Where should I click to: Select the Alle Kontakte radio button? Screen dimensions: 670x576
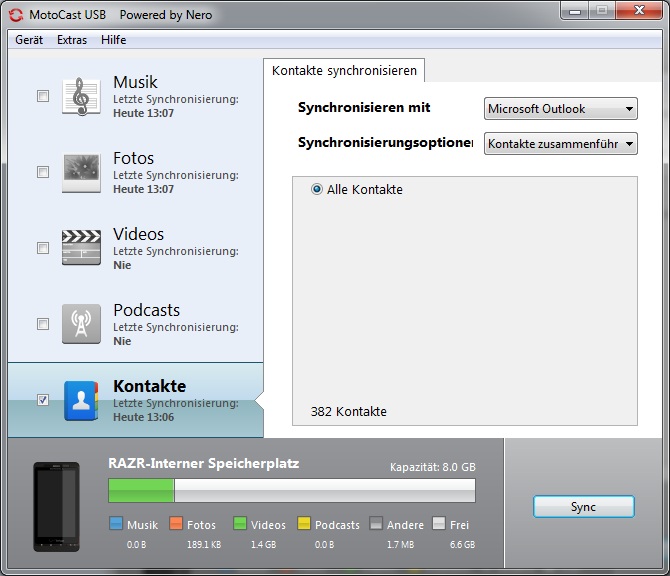coord(317,189)
